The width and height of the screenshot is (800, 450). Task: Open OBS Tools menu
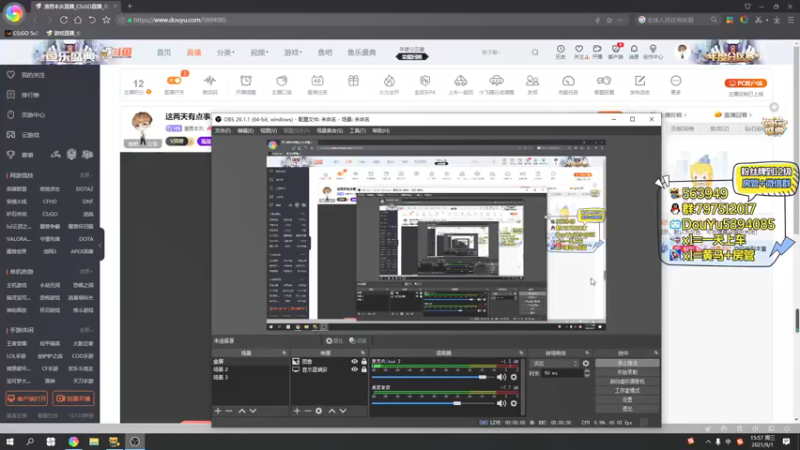(x=357, y=131)
